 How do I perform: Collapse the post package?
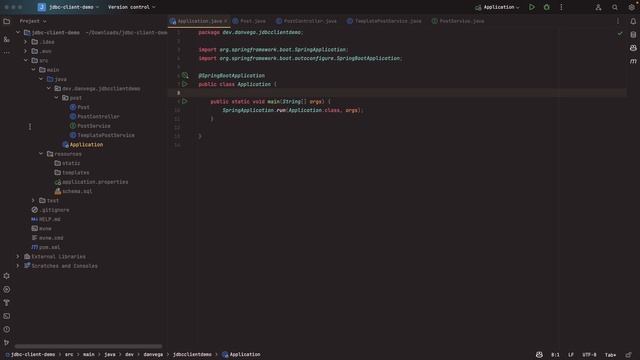tap(56, 98)
